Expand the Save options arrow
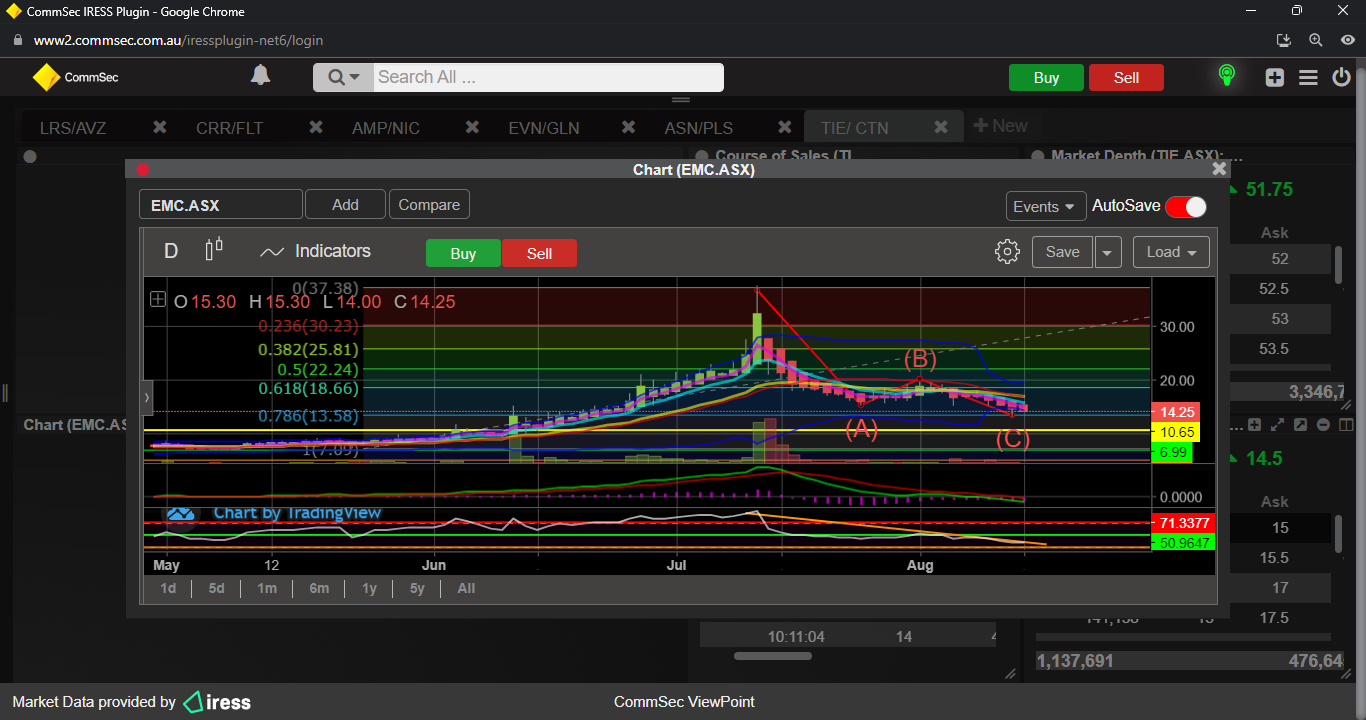 tap(1107, 252)
